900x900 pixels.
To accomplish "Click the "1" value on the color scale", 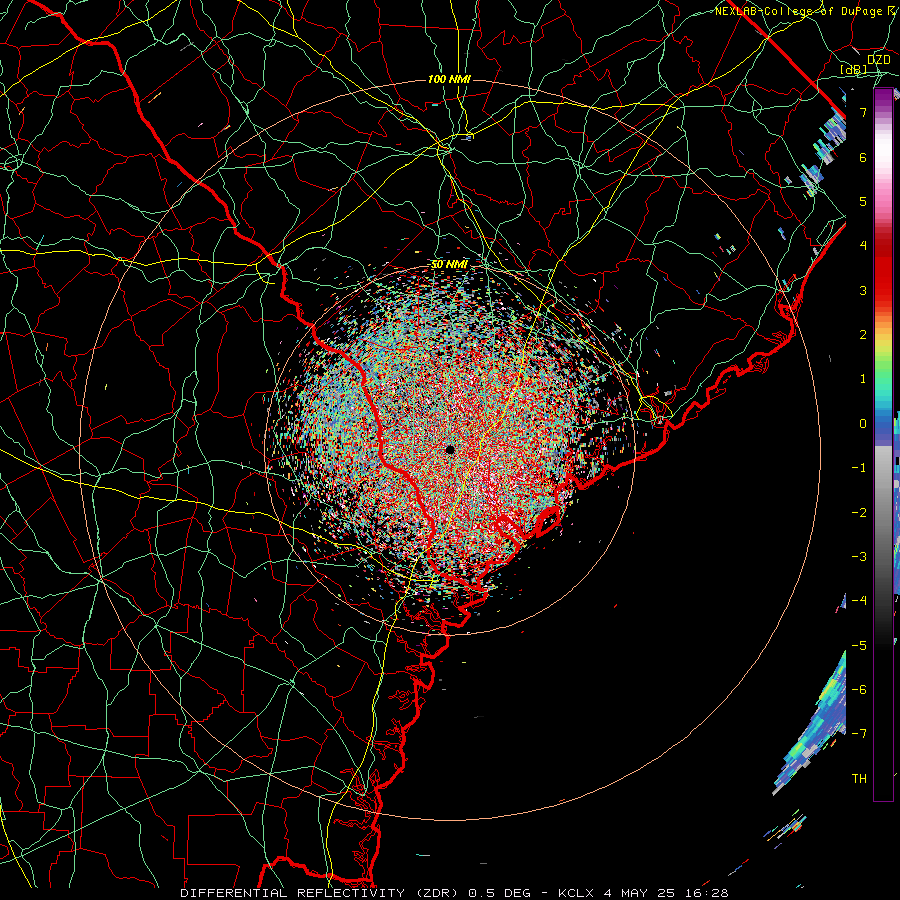I will click(863, 379).
